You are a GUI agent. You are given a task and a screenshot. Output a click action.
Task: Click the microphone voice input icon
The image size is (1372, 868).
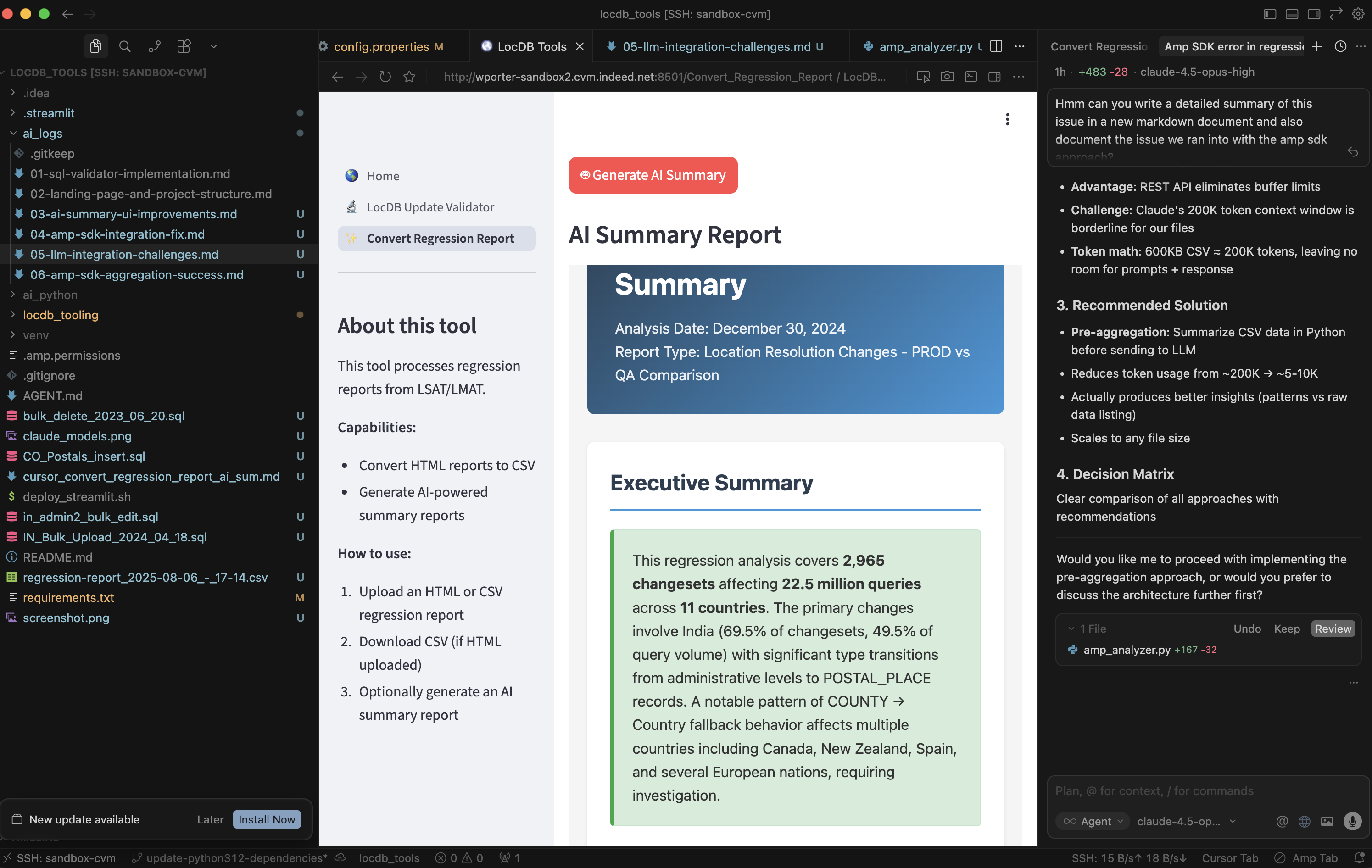coord(1352,821)
